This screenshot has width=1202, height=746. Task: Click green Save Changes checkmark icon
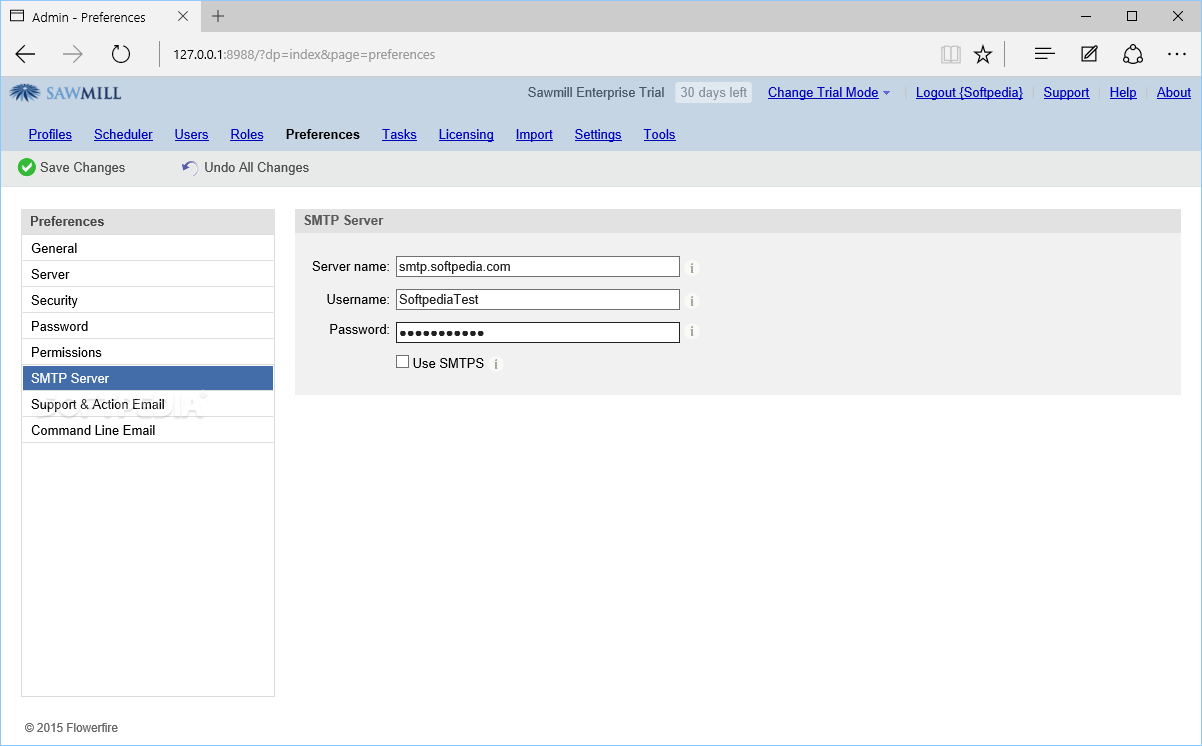(x=27, y=167)
